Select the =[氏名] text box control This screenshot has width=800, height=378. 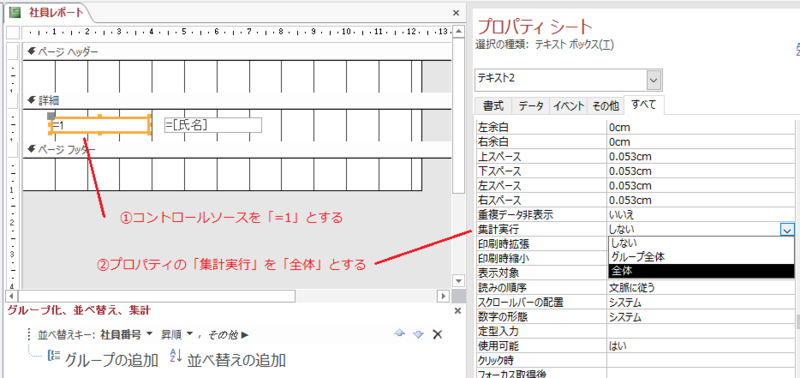click(x=213, y=125)
